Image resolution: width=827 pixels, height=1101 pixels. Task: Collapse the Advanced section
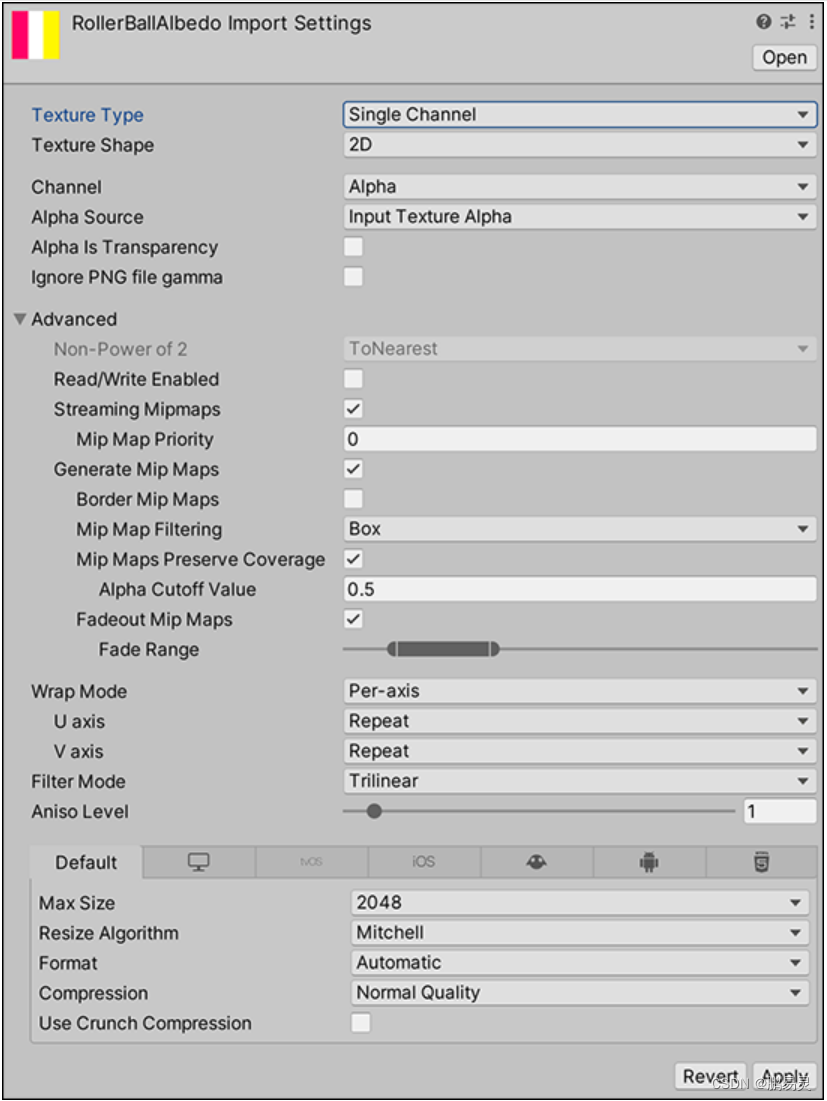point(20,319)
